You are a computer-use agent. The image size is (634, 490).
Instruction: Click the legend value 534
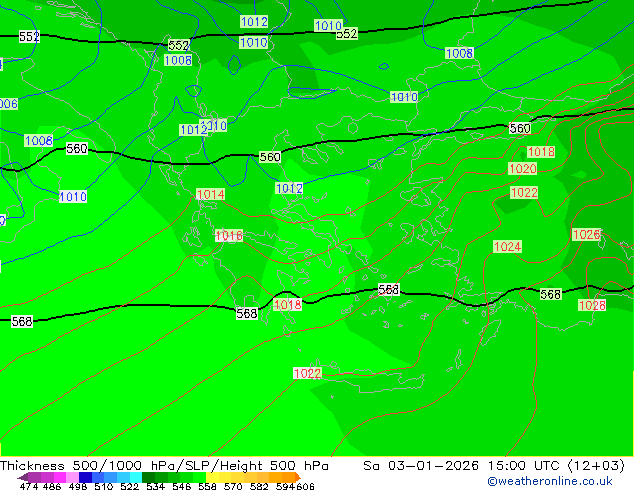point(156,486)
